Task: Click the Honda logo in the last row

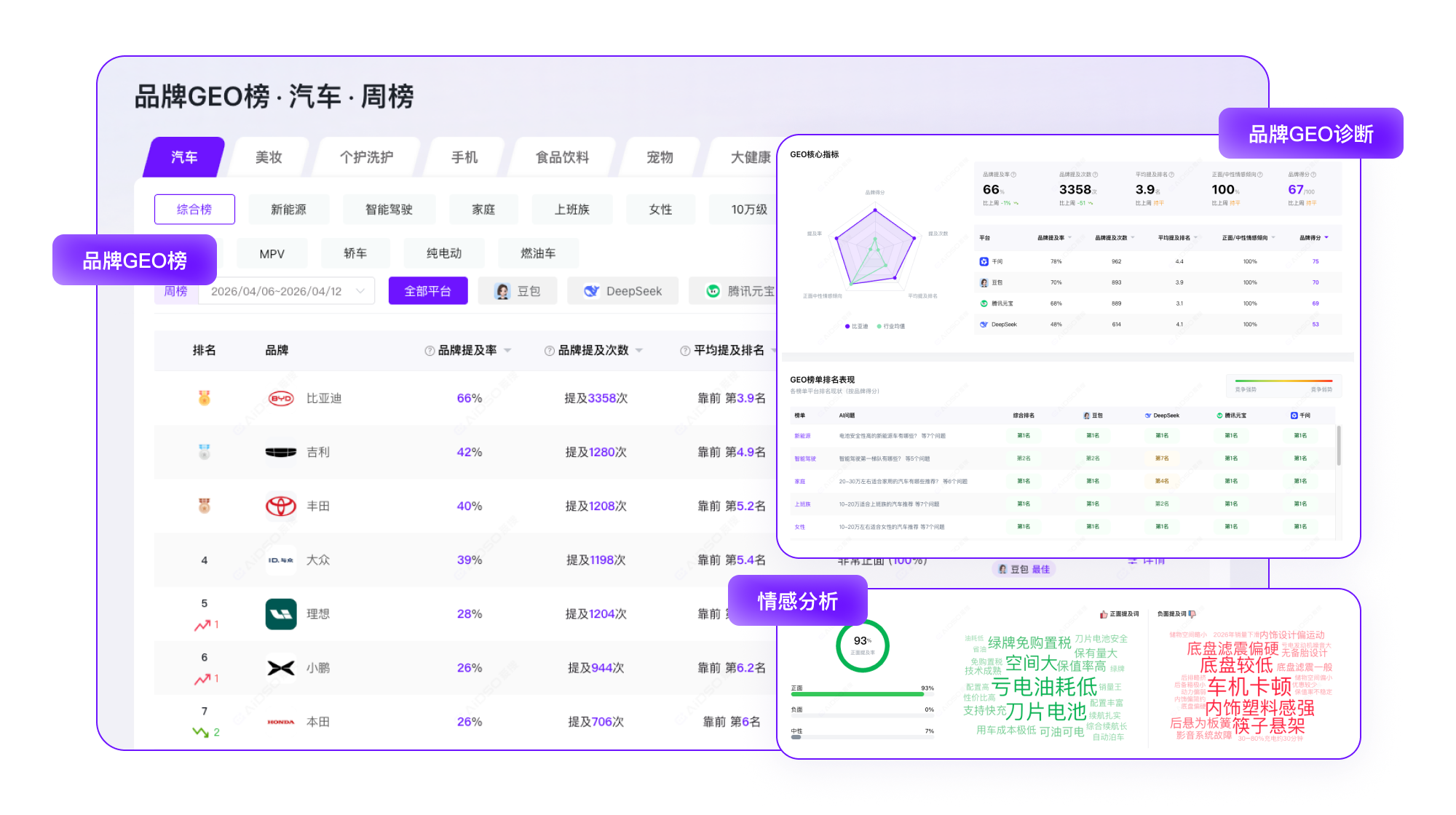Action: 281,721
